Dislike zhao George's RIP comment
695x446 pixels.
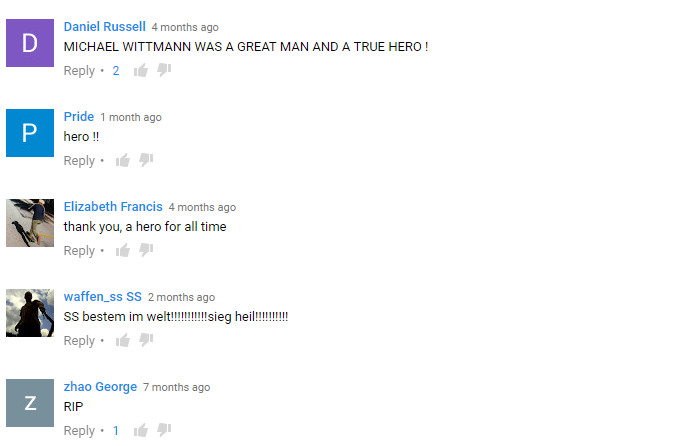[164, 430]
